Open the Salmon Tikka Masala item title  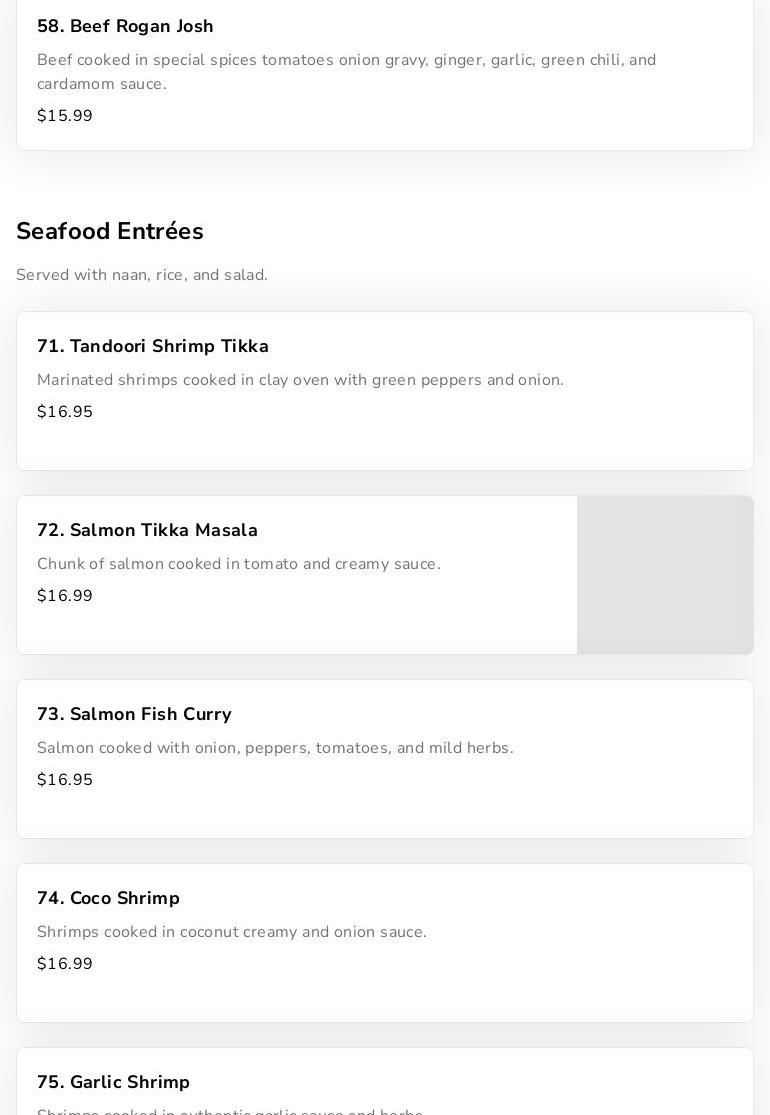tap(147, 530)
